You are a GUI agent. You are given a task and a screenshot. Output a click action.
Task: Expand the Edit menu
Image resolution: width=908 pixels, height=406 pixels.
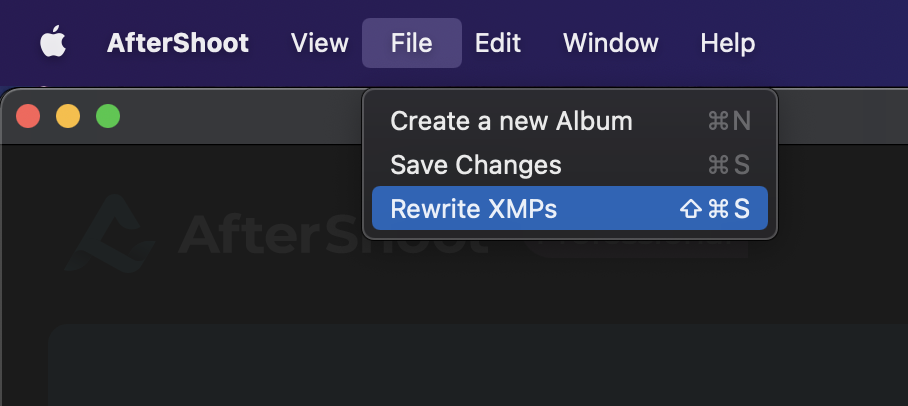(x=497, y=44)
